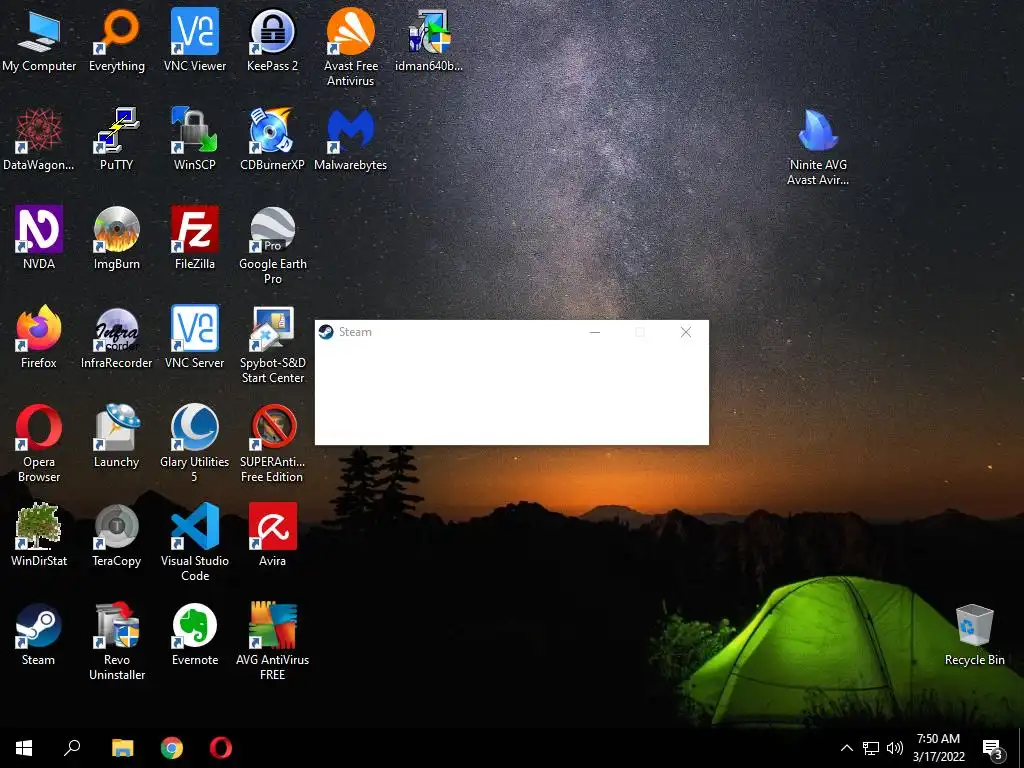Open volume control in tray
The height and width of the screenshot is (768, 1024).
(895, 748)
